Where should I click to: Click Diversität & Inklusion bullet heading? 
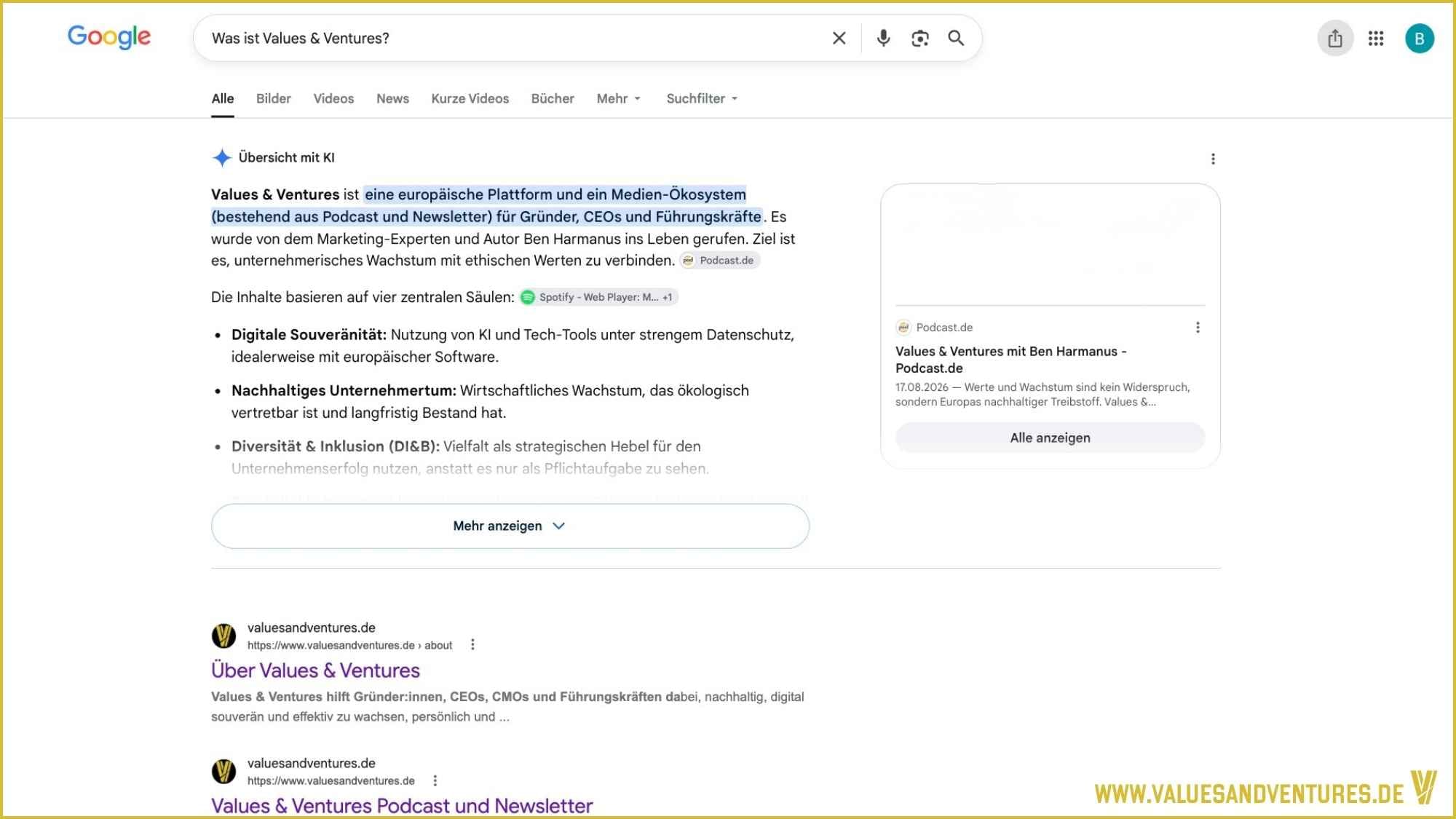coord(336,446)
